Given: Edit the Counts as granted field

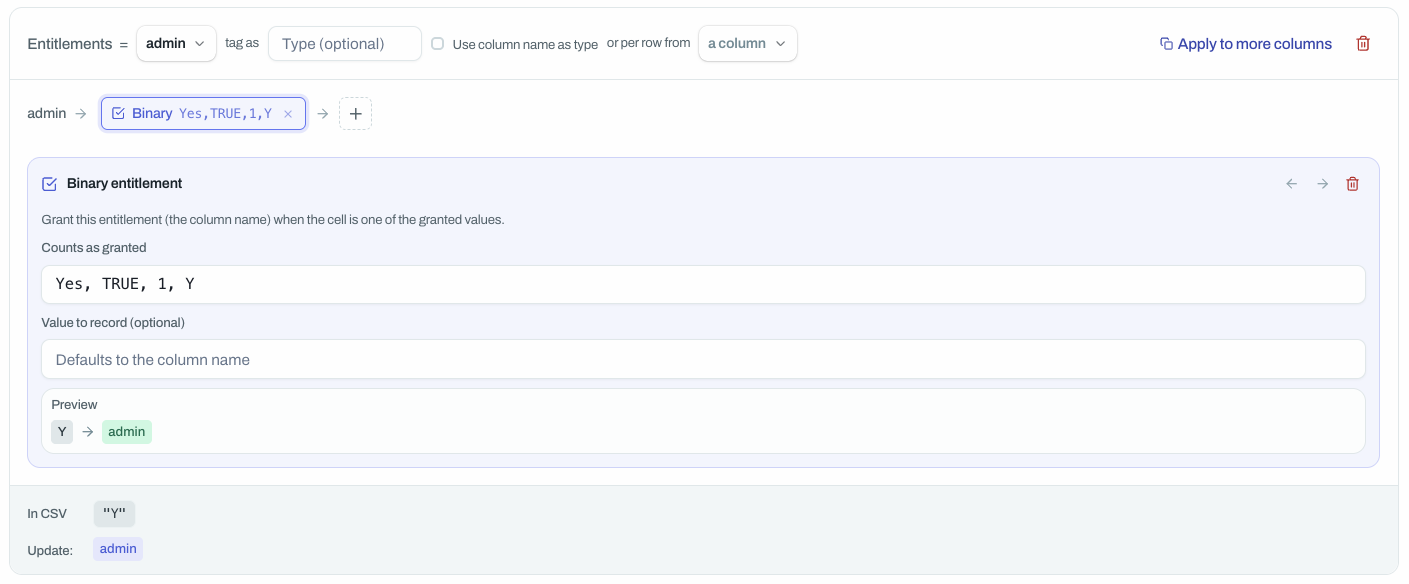Looking at the screenshot, I should pos(703,285).
